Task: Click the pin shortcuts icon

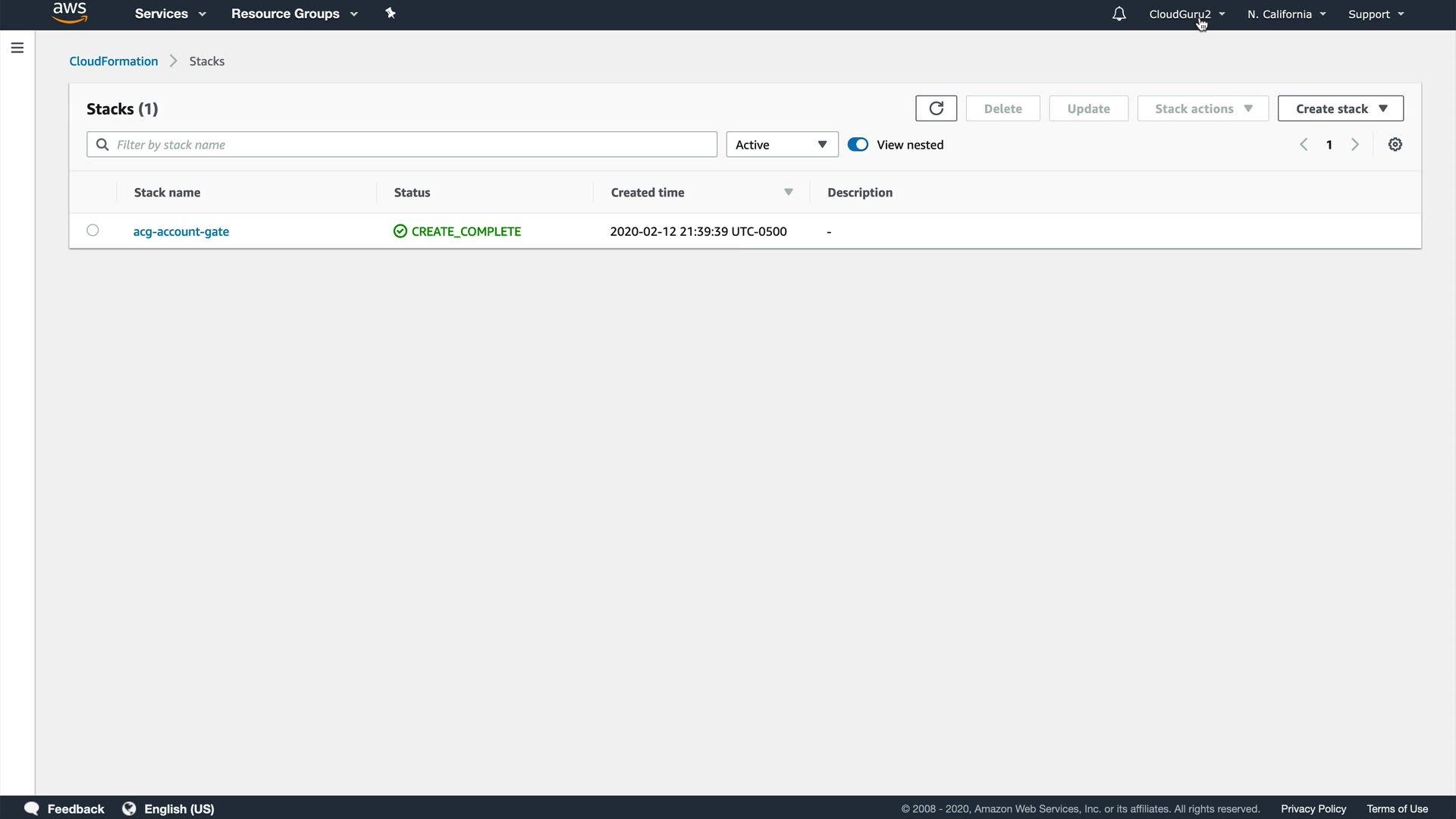Action: (x=391, y=14)
